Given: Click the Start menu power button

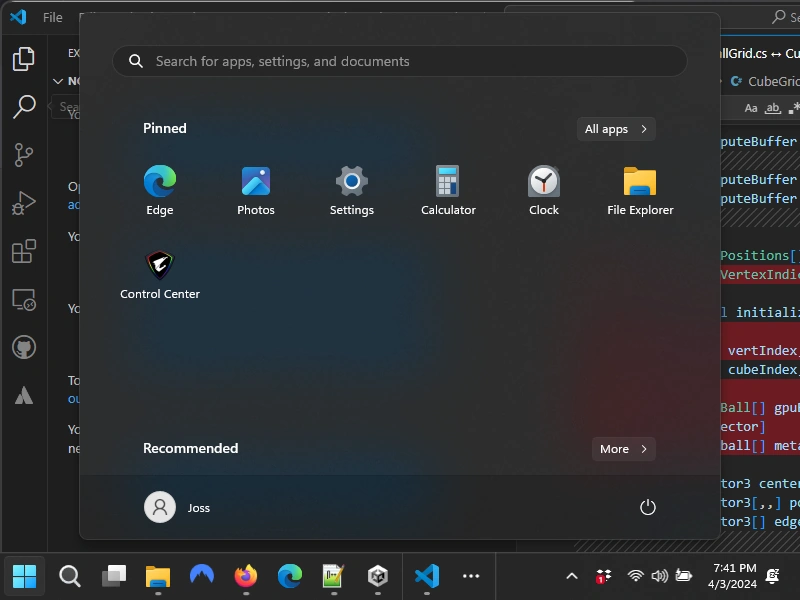Looking at the screenshot, I should click(x=647, y=507).
